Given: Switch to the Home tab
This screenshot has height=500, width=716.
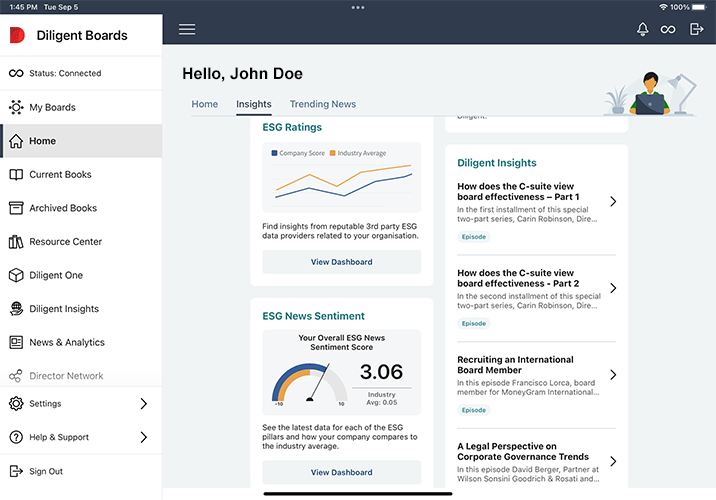Looking at the screenshot, I should [204, 104].
